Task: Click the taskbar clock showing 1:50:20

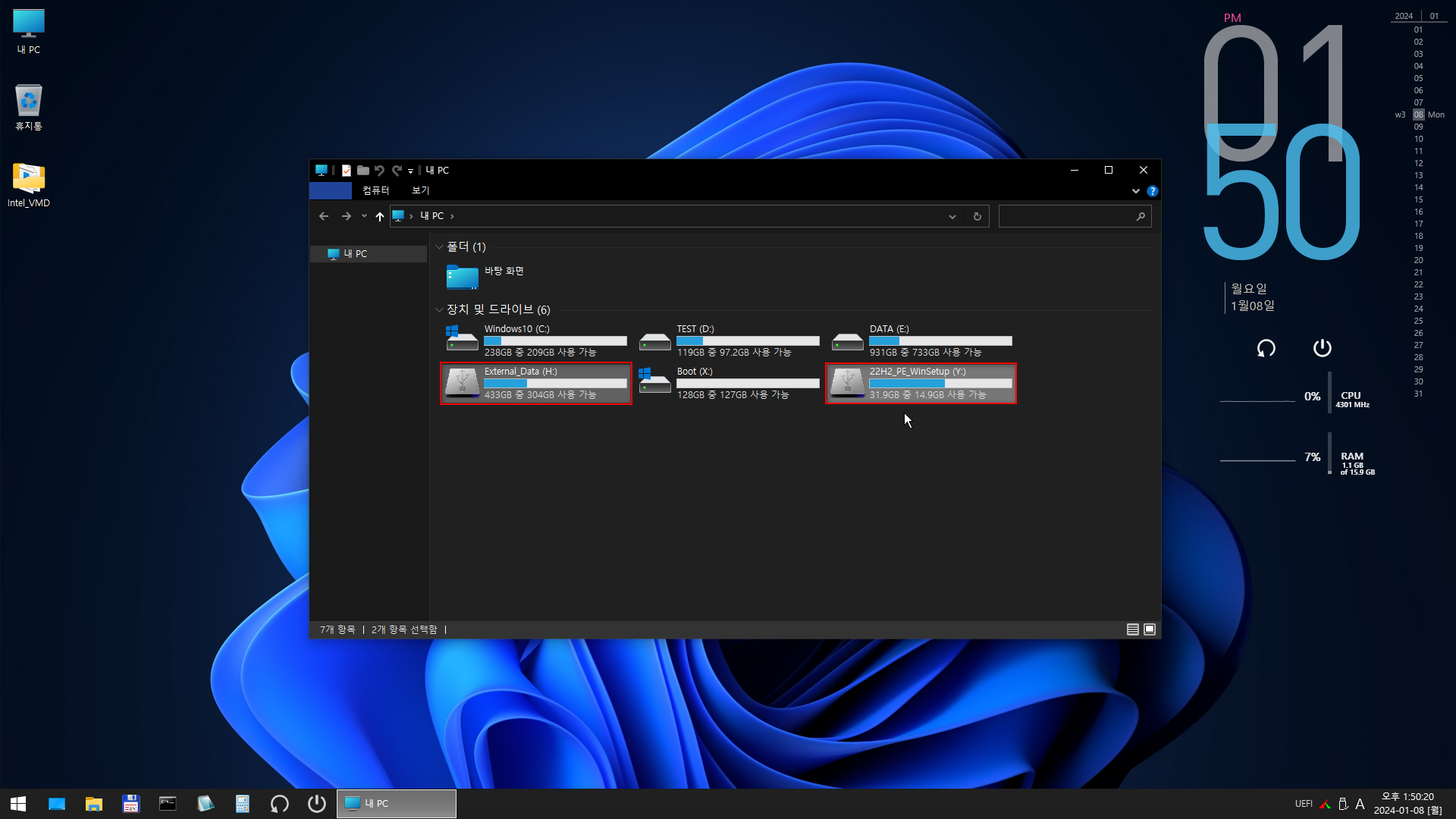Action: coord(1408,804)
